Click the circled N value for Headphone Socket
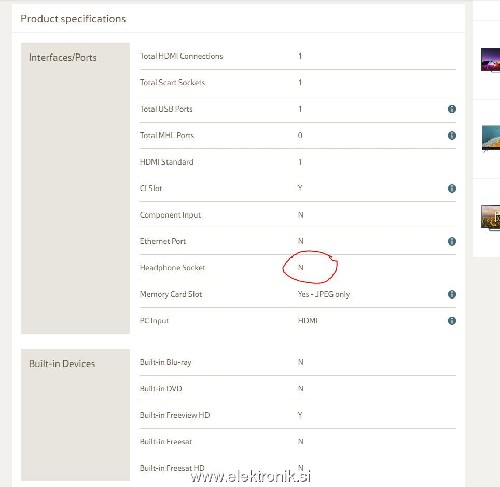Image resolution: width=500 pixels, height=487 pixels. [301, 268]
